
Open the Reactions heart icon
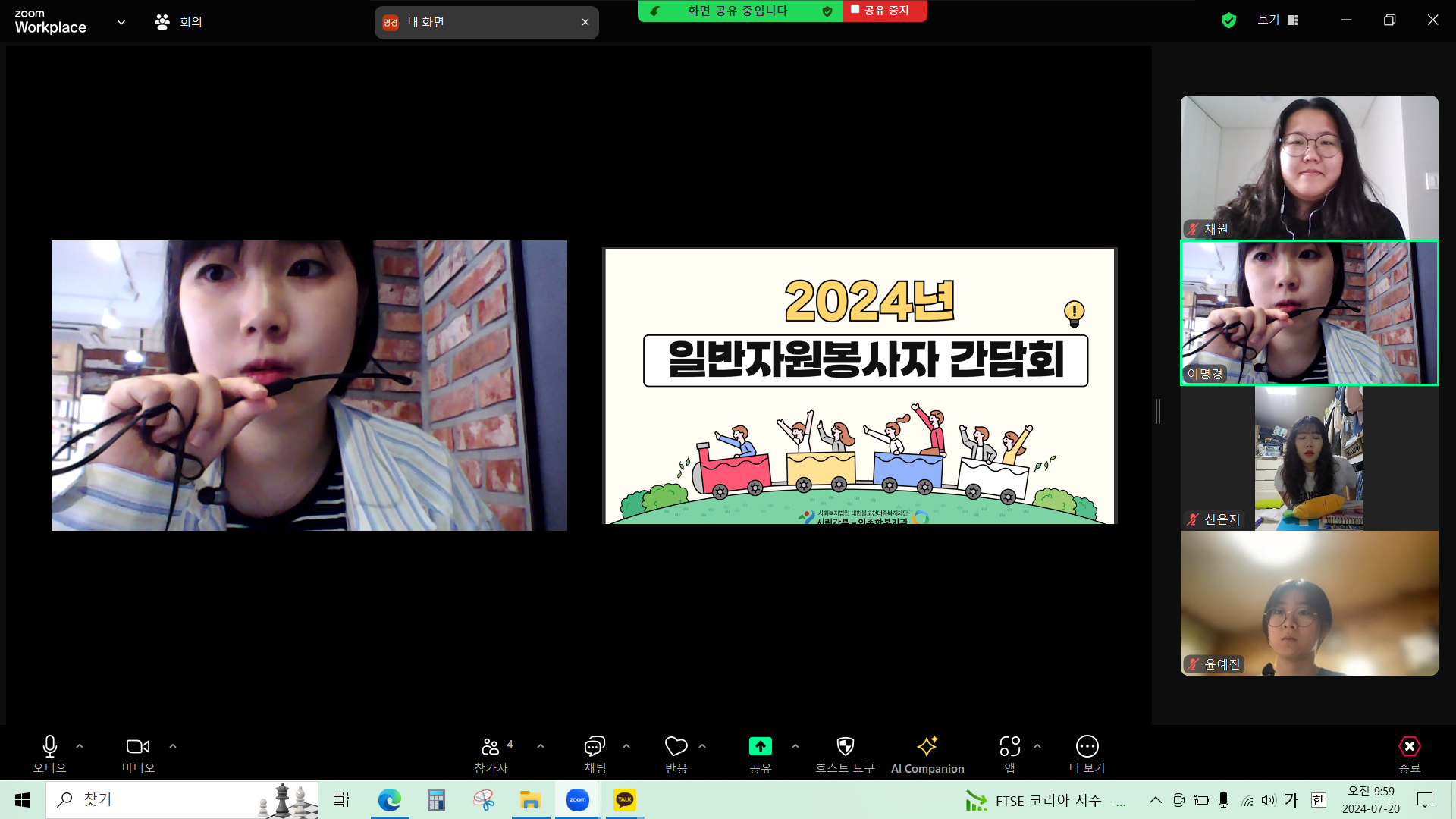click(676, 746)
